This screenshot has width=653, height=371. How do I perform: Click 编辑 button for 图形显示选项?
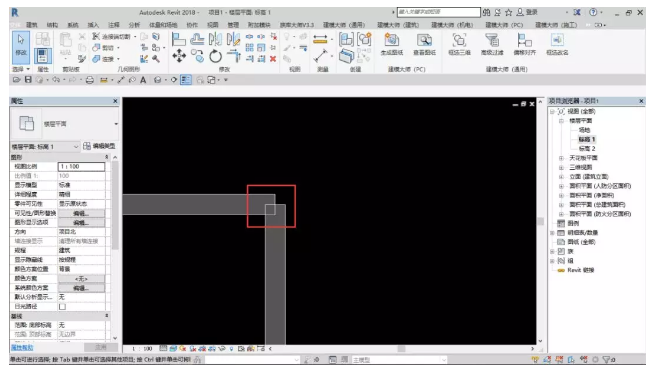[81, 222]
